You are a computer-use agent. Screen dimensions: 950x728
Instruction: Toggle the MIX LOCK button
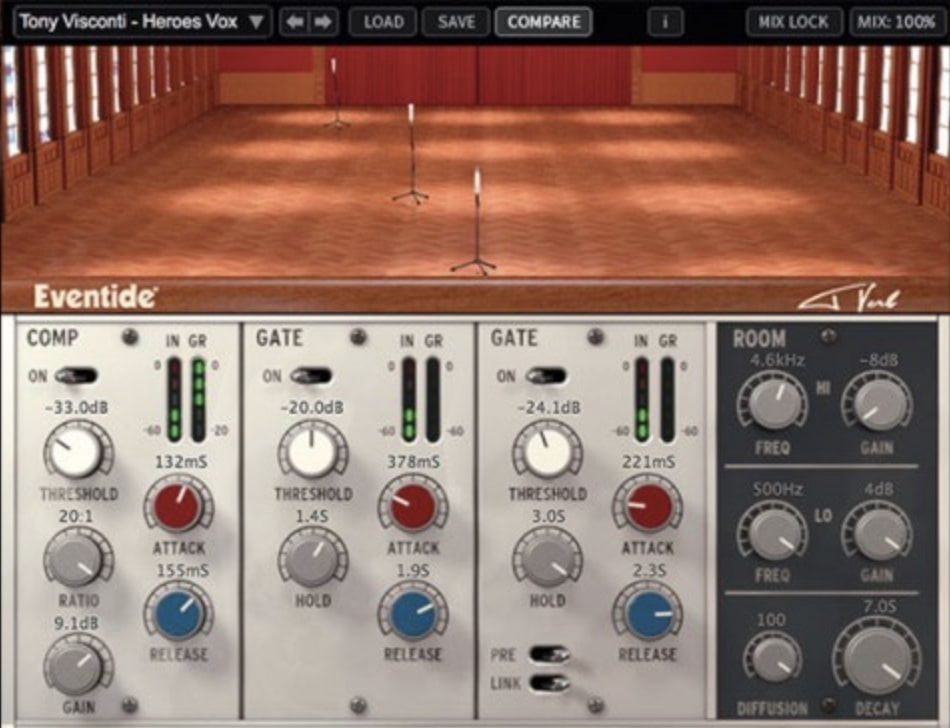(x=794, y=22)
